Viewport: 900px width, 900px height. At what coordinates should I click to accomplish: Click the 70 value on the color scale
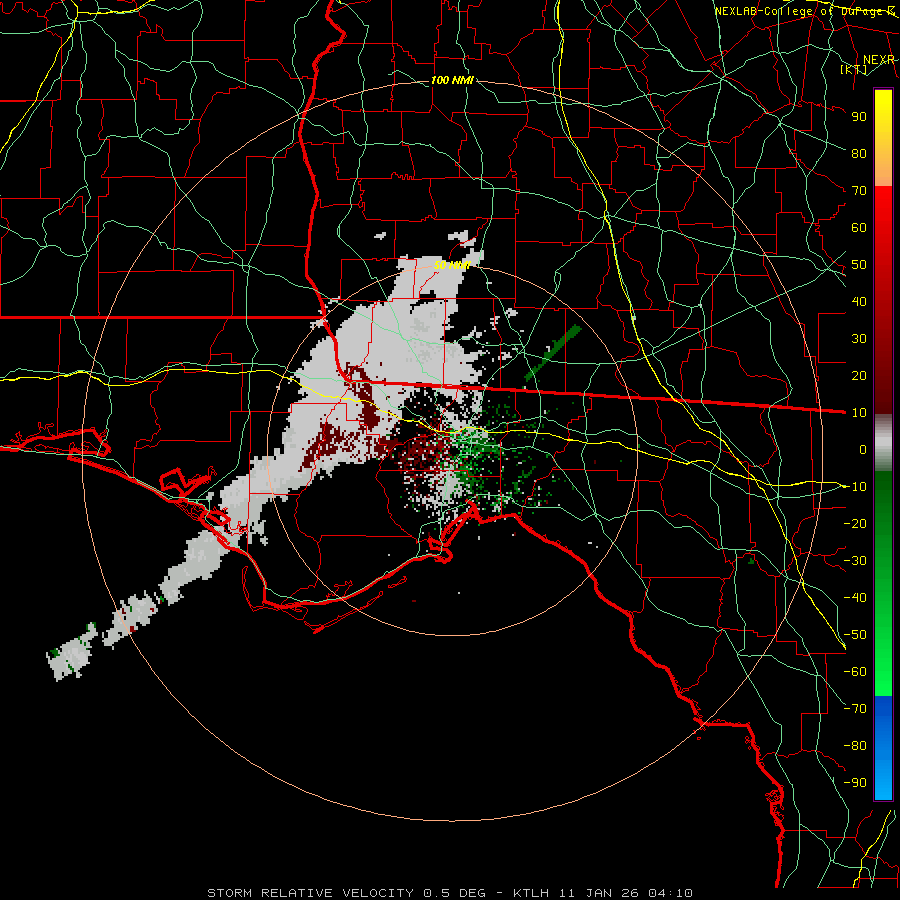pos(859,191)
